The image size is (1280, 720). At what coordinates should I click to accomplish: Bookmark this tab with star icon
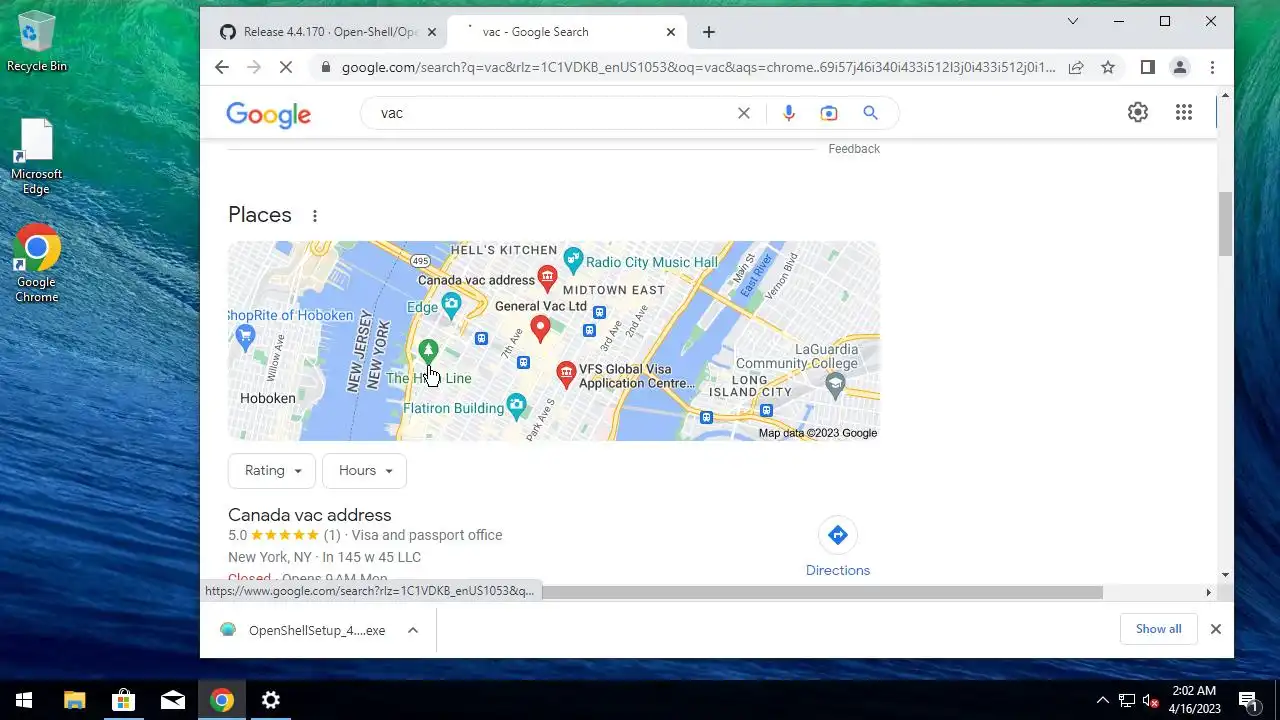click(x=1108, y=67)
